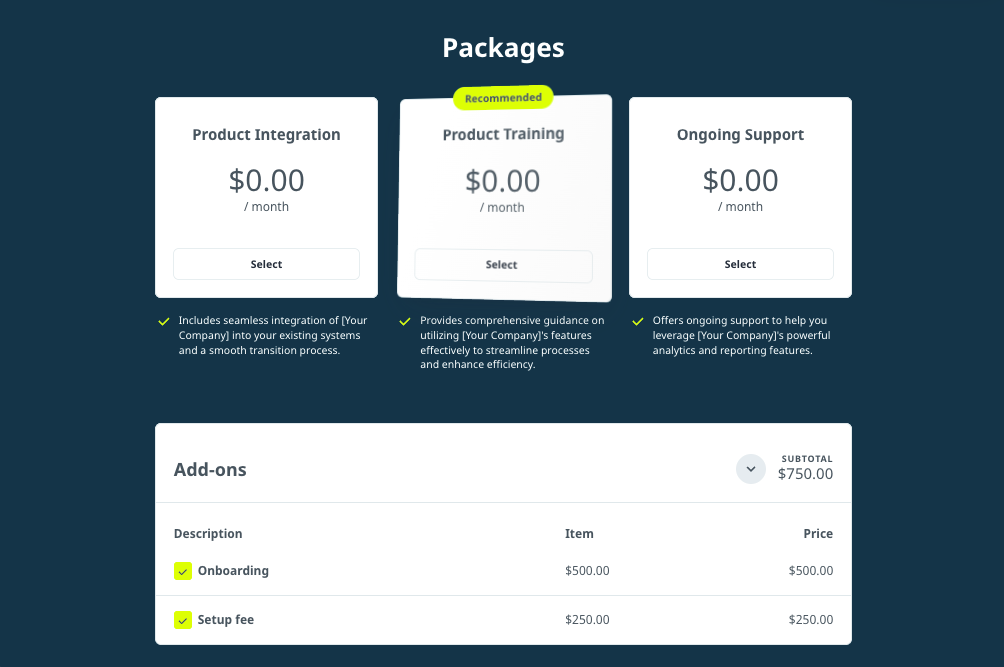Click the Packages heading
The height and width of the screenshot is (667, 1004).
tap(503, 48)
